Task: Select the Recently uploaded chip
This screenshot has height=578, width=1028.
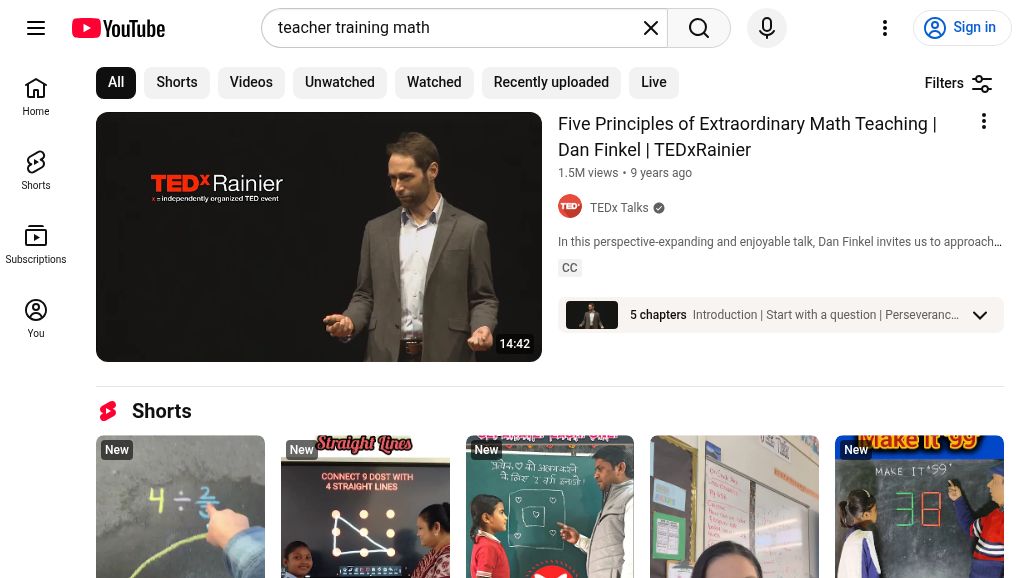Action: coord(551,83)
